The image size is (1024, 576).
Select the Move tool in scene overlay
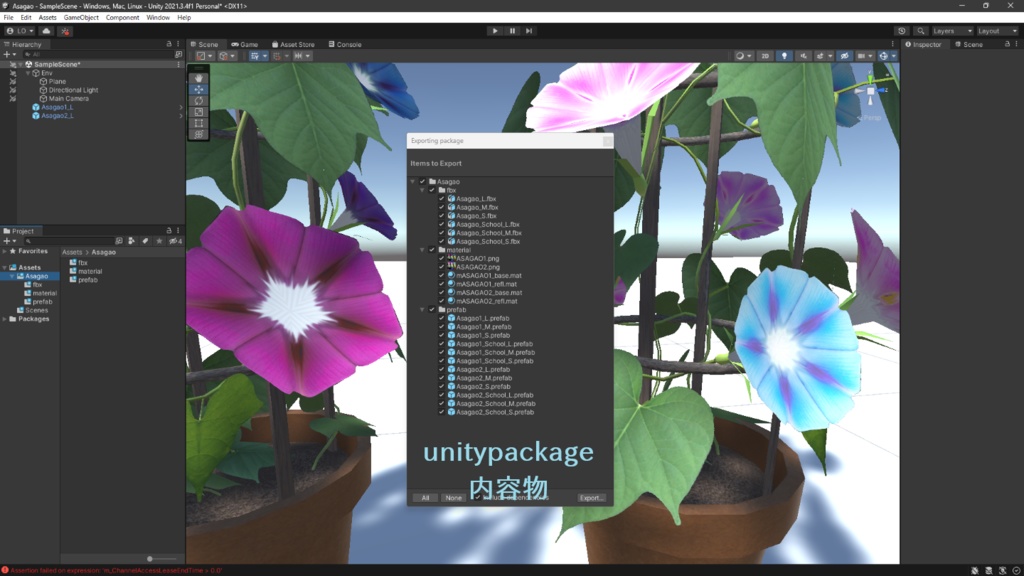tap(199, 89)
